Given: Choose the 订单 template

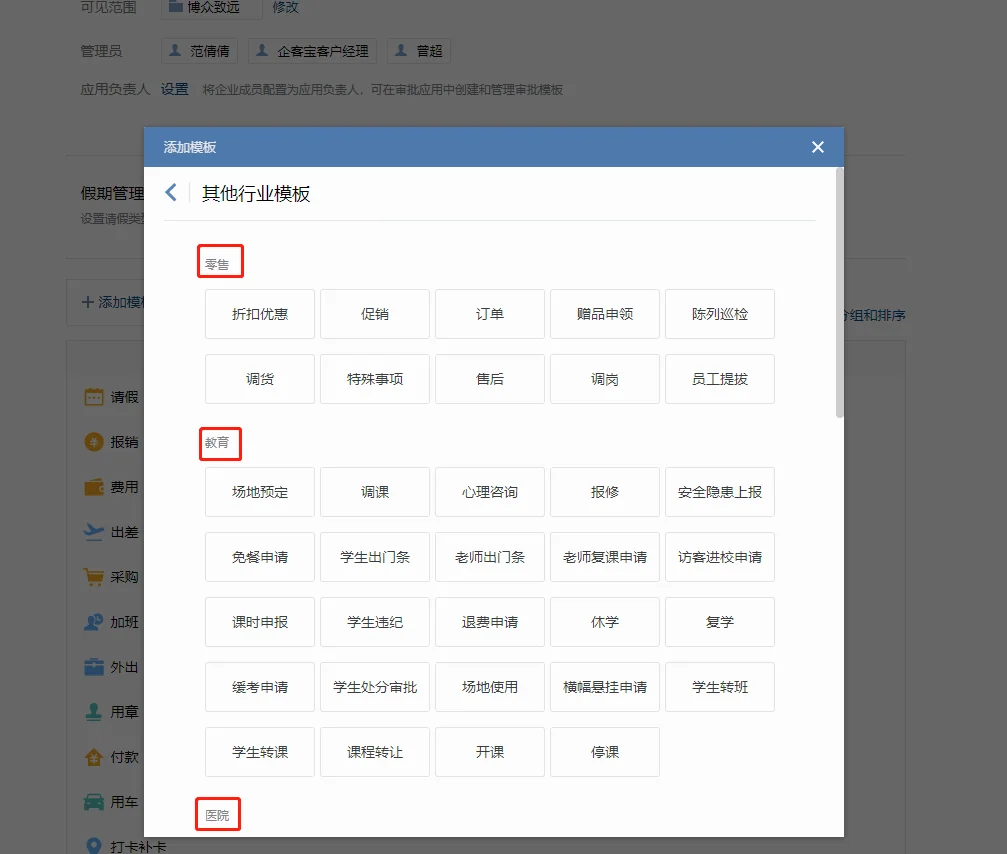Looking at the screenshot, I should pos(490,314).
